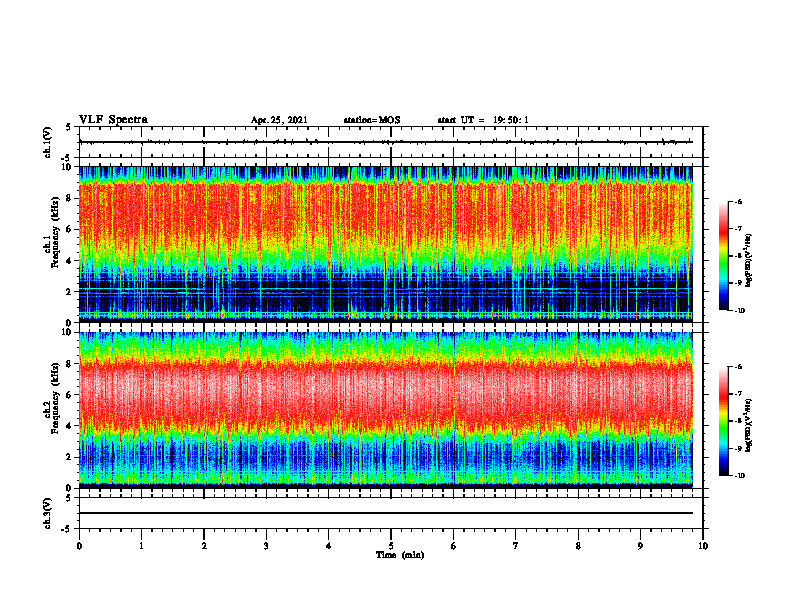Click time axis tick label "10"
792x612 pixels.
pos(703,546)
